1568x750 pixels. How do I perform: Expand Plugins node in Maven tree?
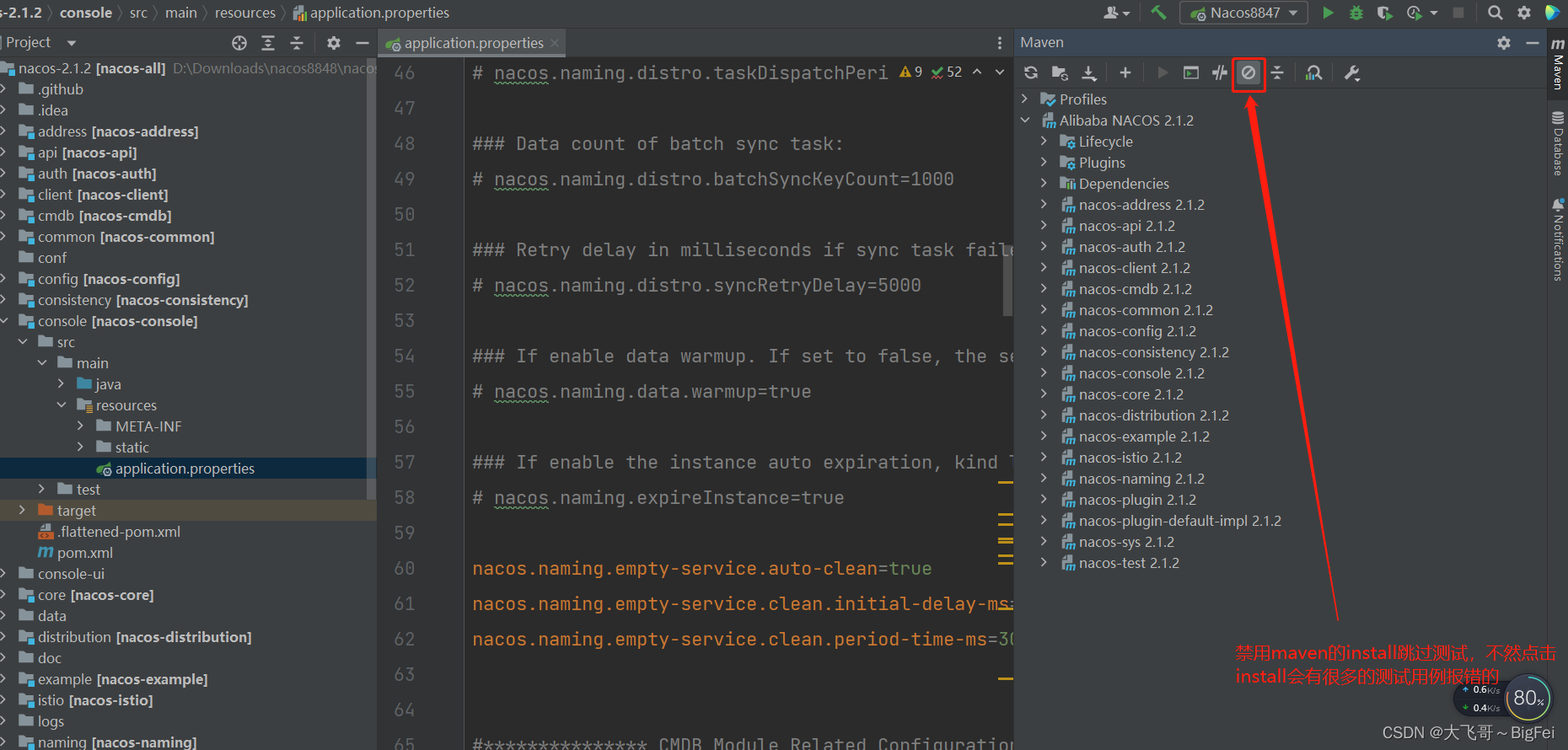tap(1044, 162)
